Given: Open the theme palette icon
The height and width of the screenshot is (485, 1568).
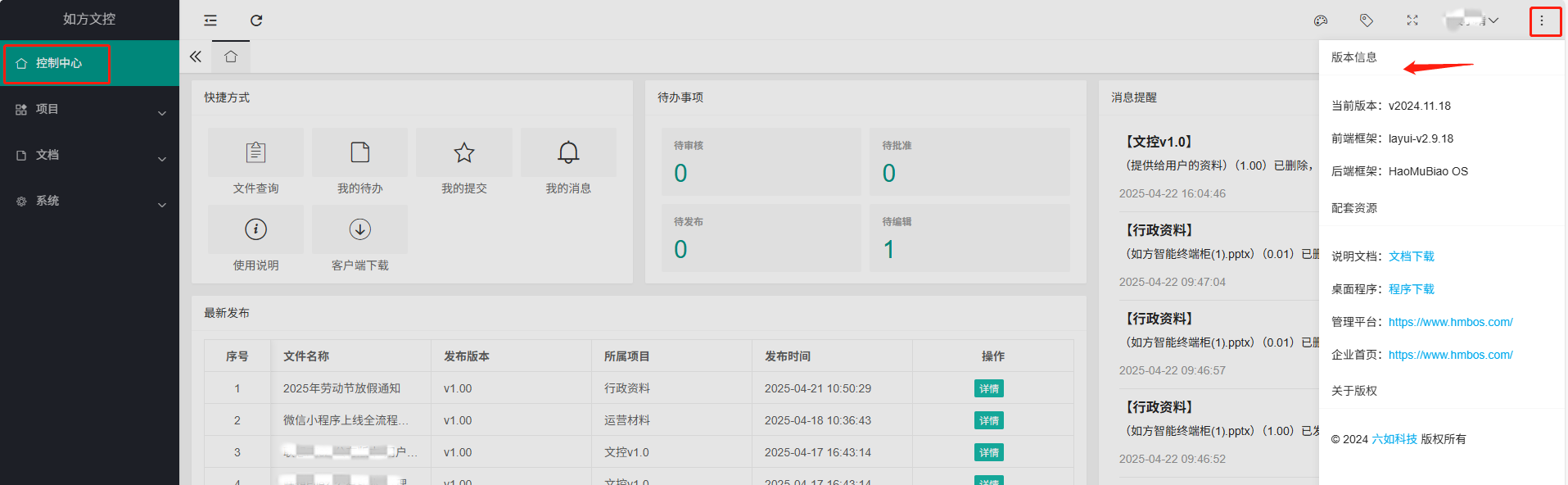Looking at the screenshot, I should pos(1321,20).
